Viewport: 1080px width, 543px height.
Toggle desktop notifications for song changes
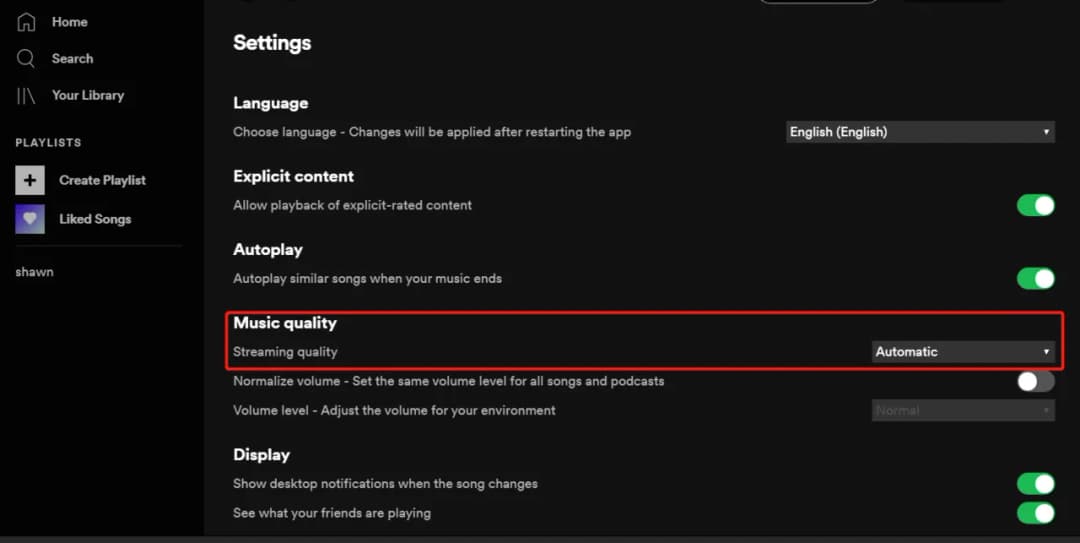tap(1035, 484)
